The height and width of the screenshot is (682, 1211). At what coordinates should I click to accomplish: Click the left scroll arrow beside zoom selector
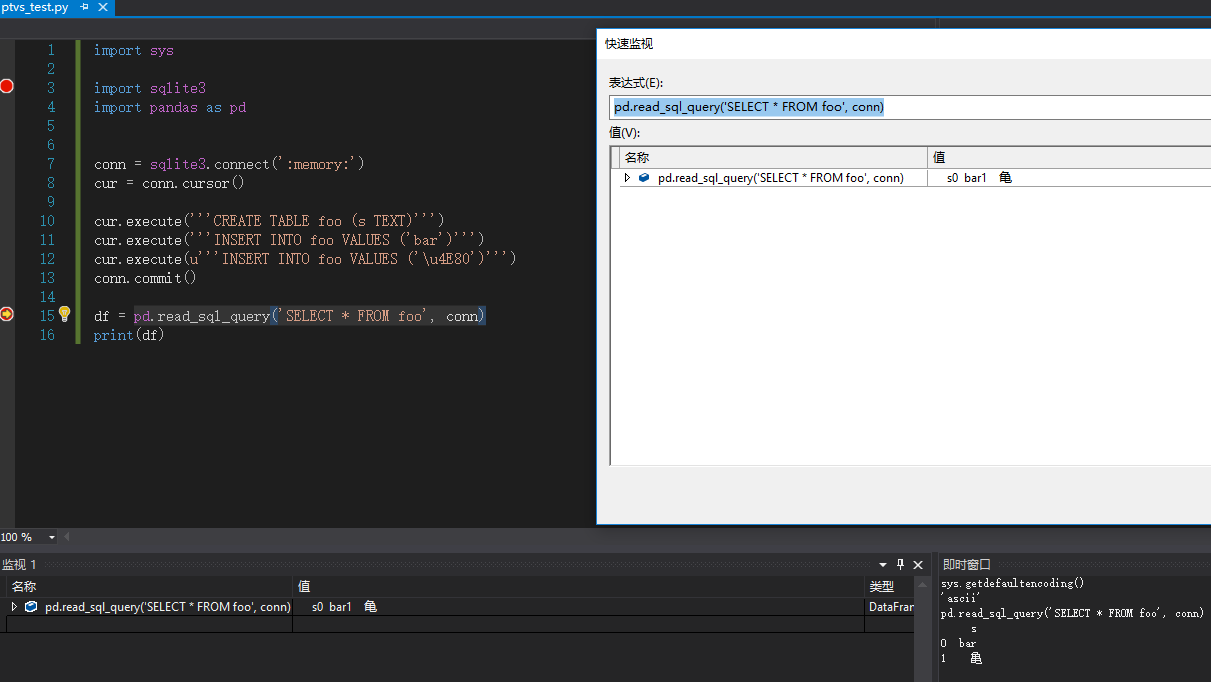(64, 537)
